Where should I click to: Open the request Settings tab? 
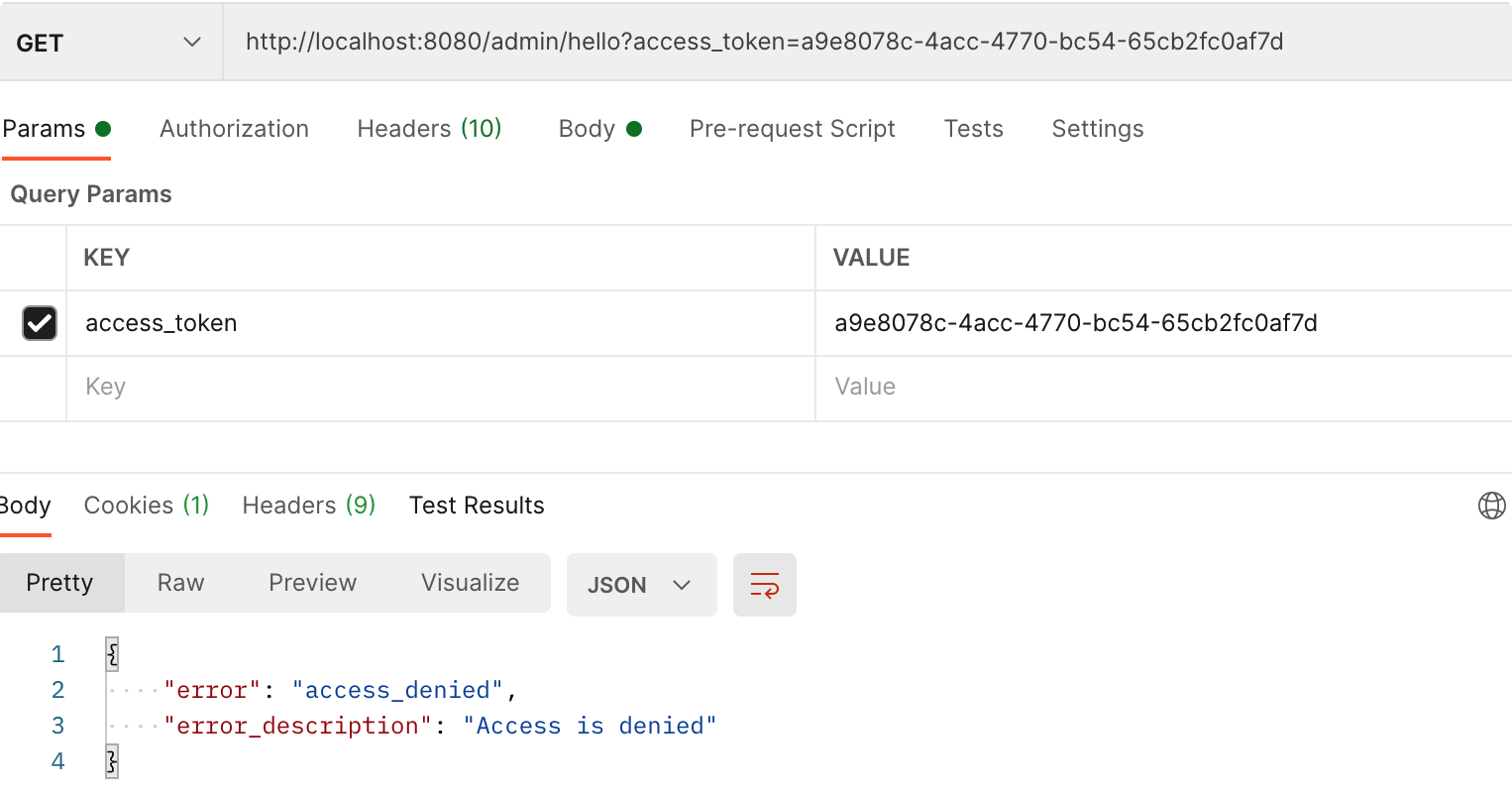[1097, 129]
